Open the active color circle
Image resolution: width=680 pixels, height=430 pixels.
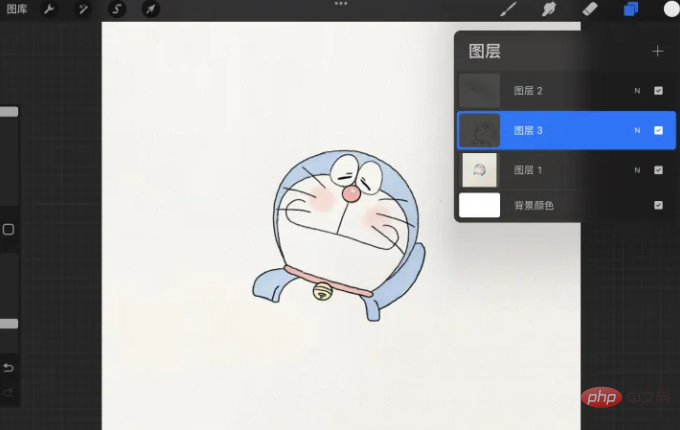(x=671, y=9)
